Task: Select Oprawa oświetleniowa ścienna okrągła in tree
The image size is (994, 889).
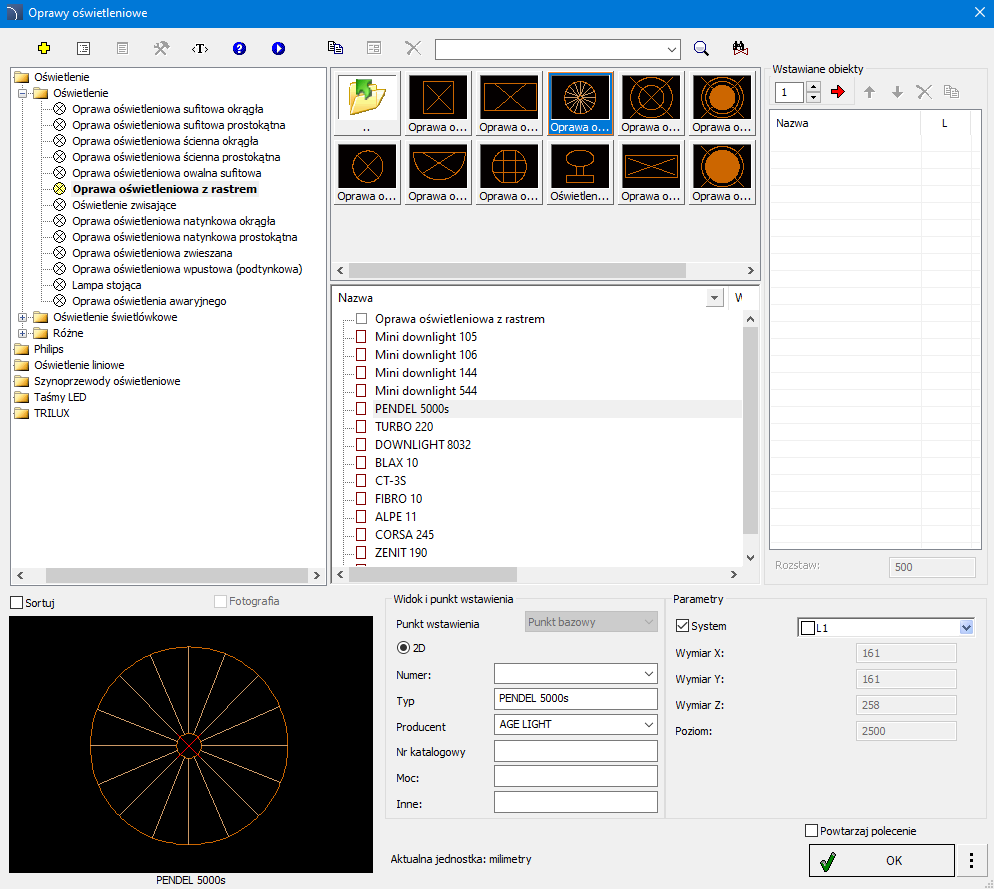Action: click(165, 141)
